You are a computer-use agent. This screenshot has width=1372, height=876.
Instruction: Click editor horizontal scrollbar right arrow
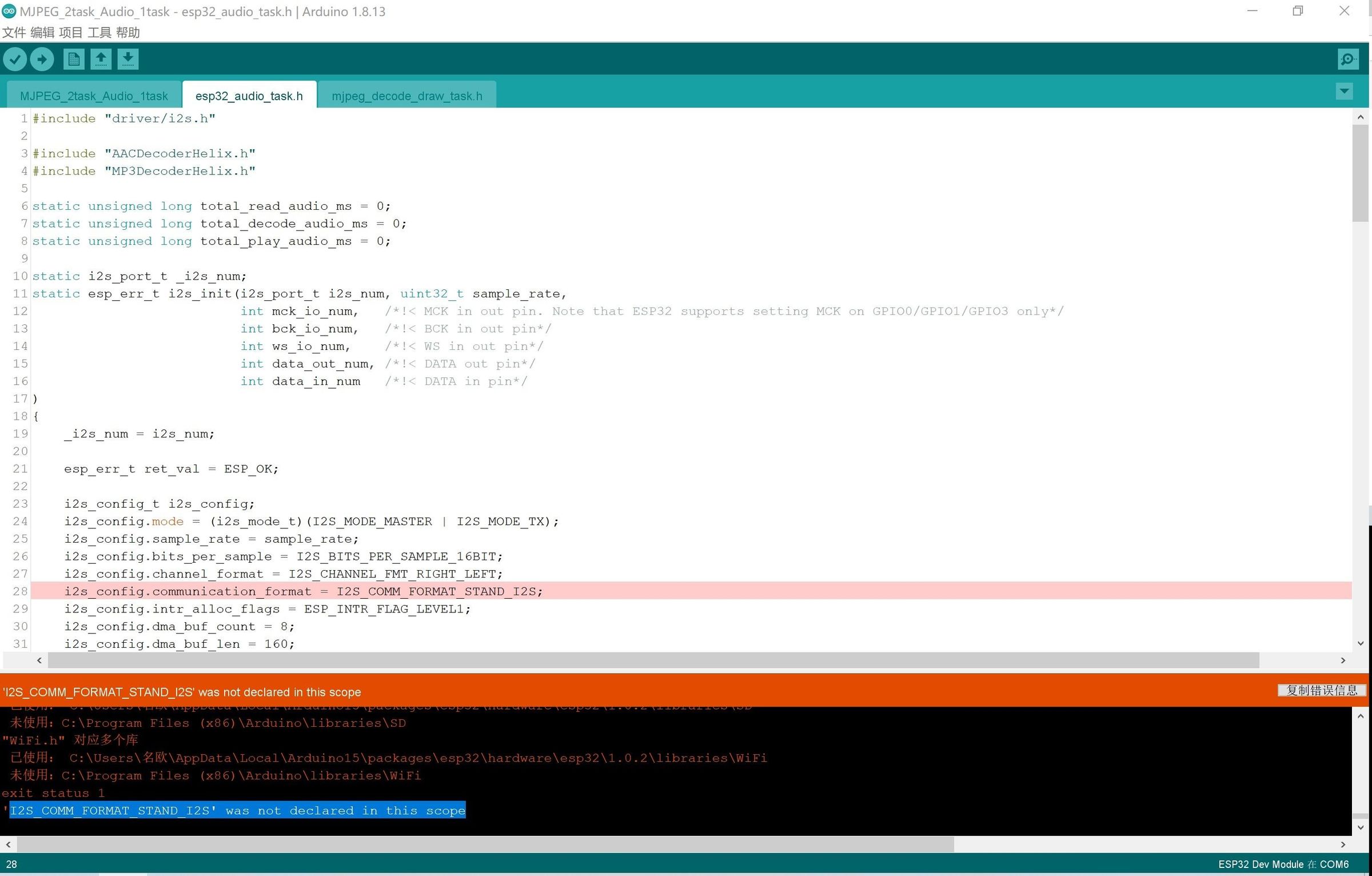click(1343, 660)
